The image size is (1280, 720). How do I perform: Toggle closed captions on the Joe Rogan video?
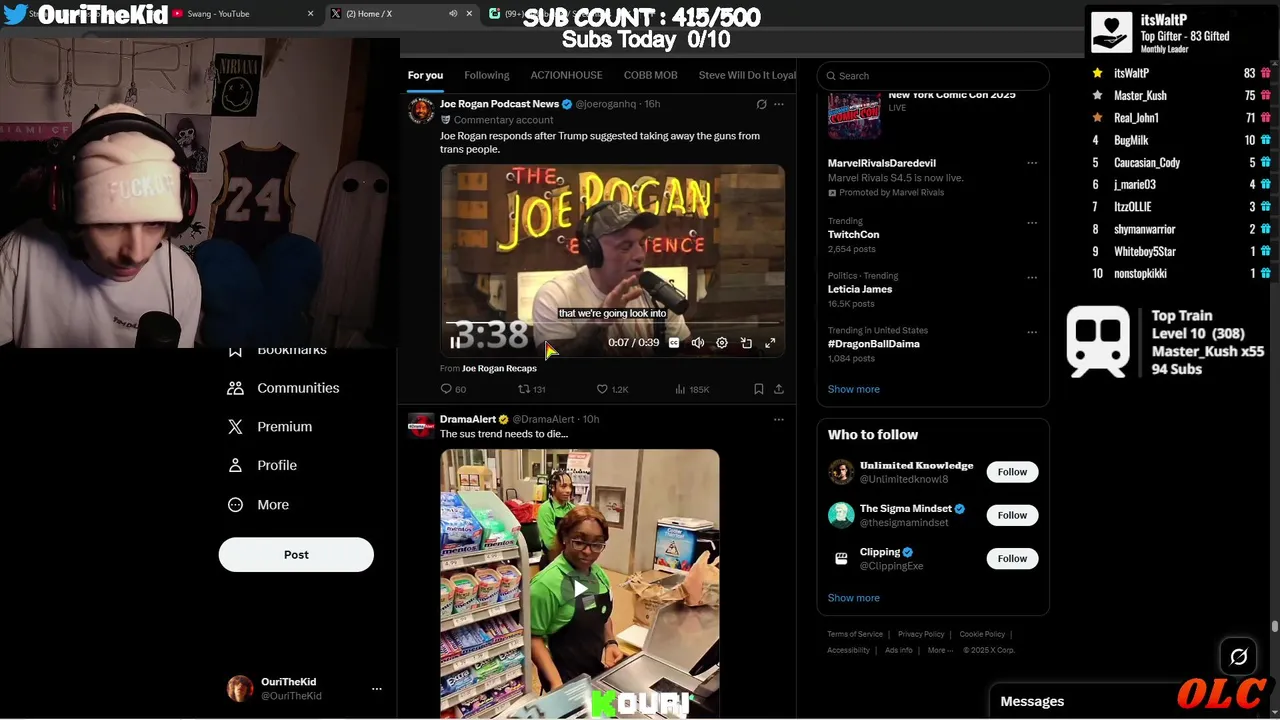674,343
